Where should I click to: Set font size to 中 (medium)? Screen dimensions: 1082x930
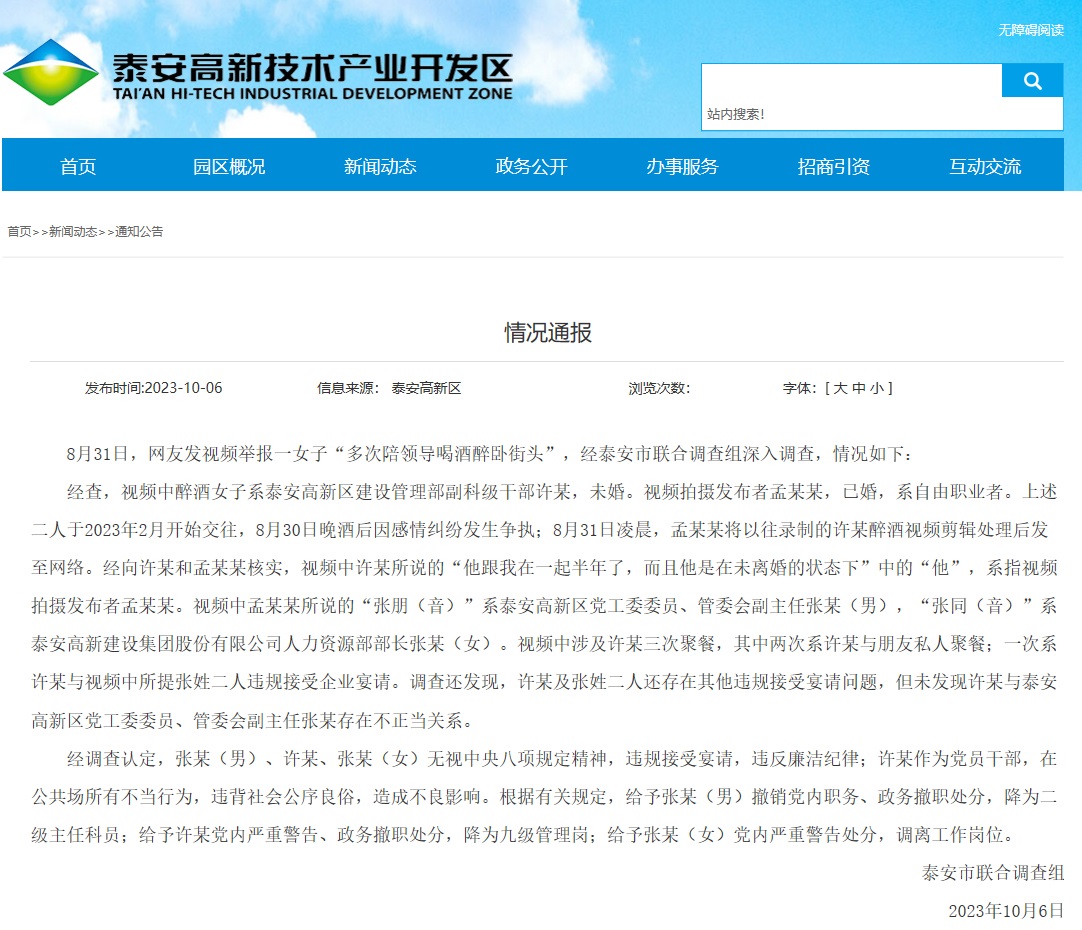(858, 388)
